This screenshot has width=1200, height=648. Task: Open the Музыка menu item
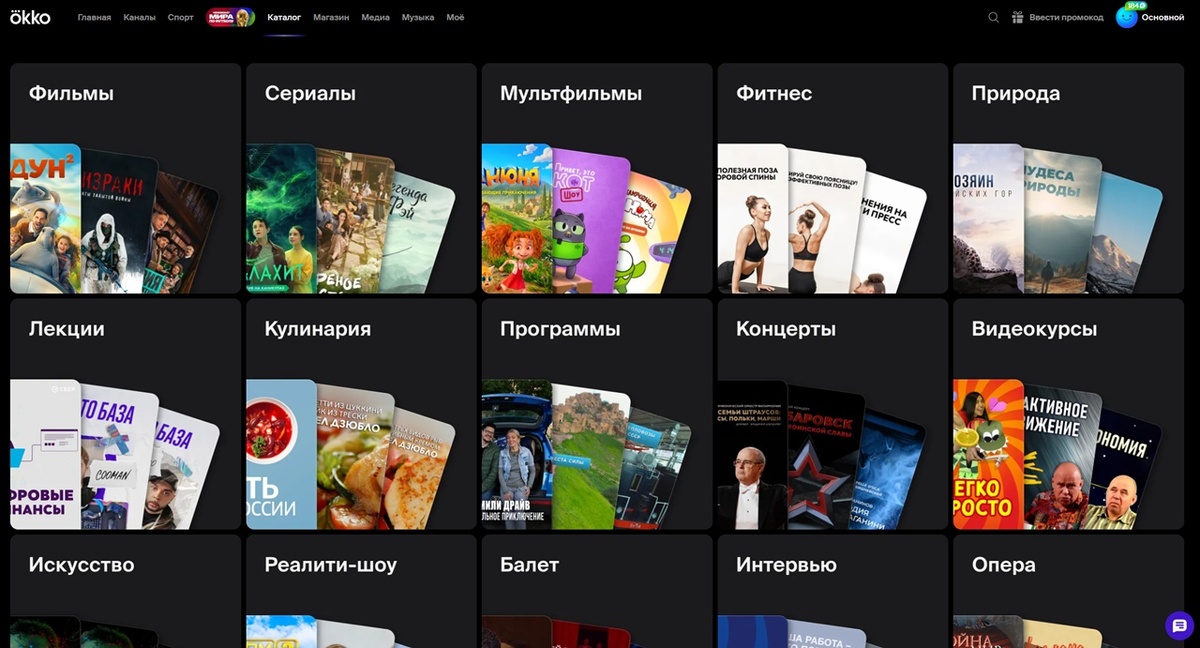click(418, 17)
